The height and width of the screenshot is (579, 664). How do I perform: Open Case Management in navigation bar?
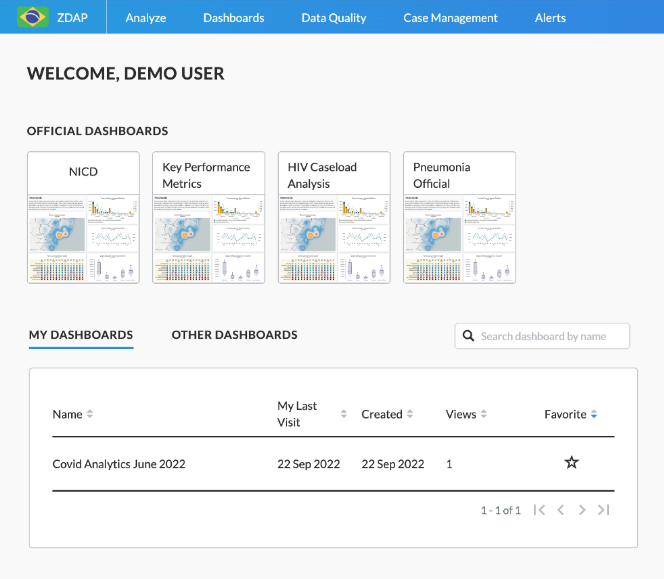coord(450,17)
